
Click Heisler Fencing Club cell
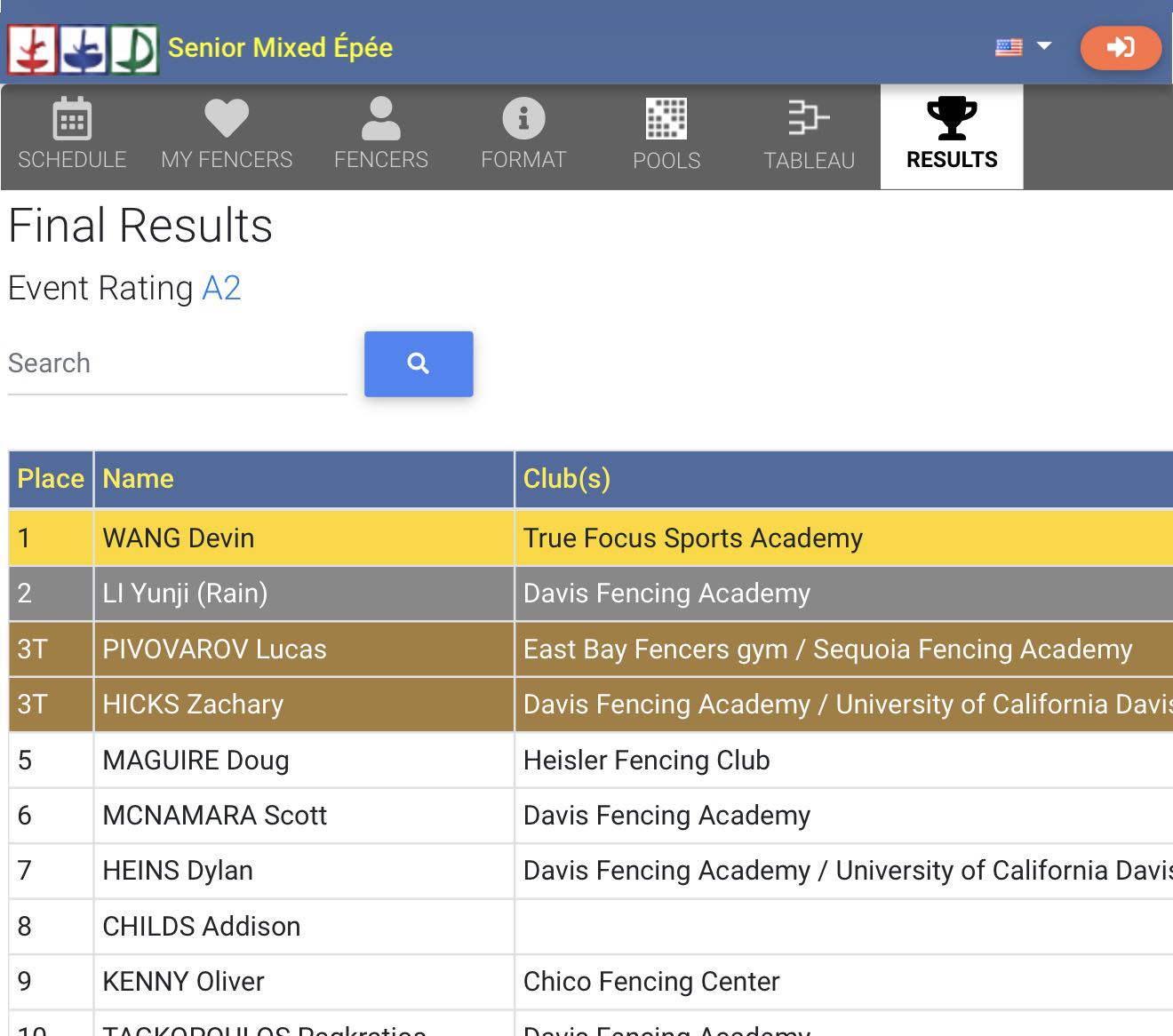(x=843, y=761)
